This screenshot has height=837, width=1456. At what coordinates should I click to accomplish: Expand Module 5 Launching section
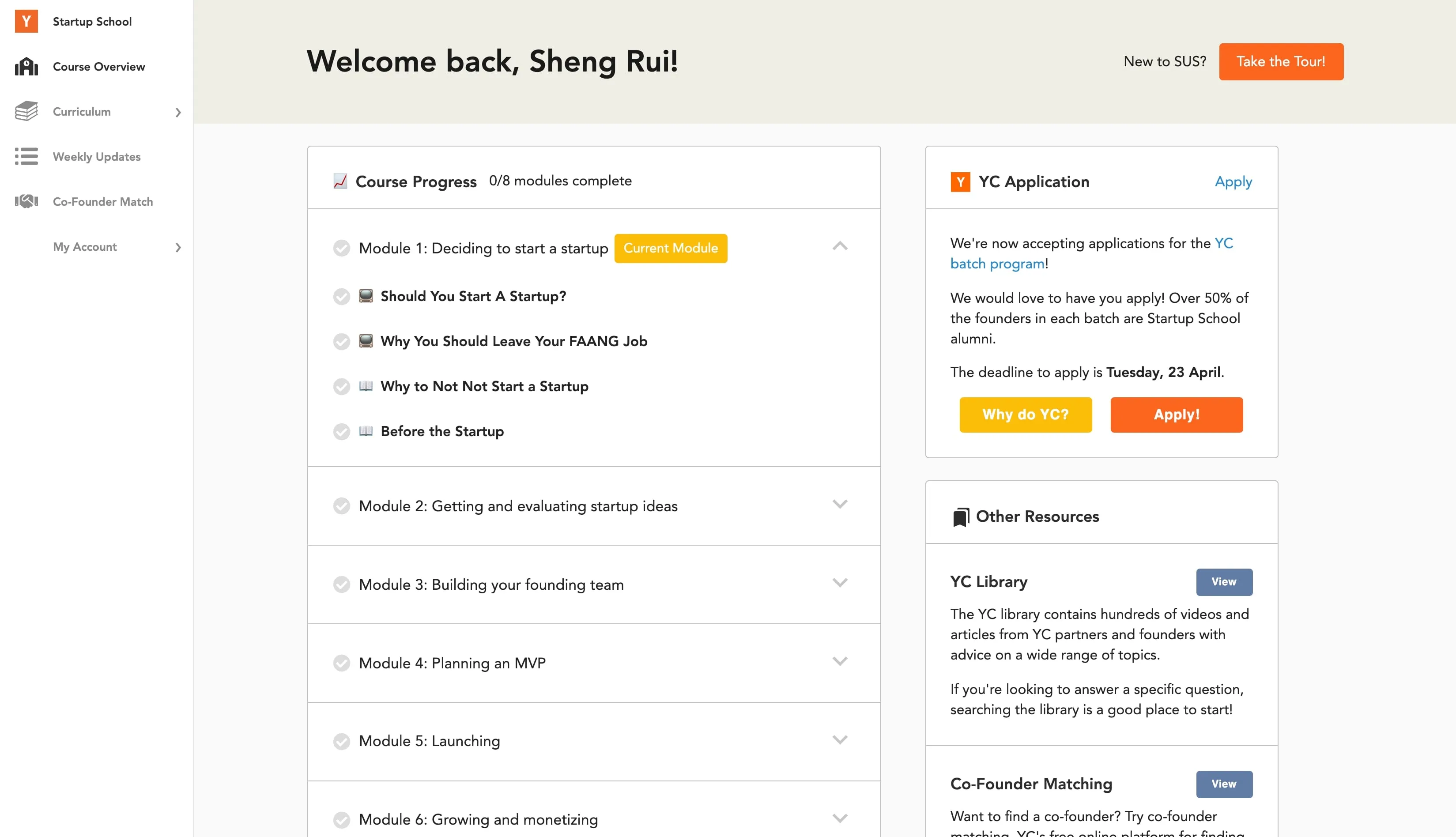click(x=840, y=741)
